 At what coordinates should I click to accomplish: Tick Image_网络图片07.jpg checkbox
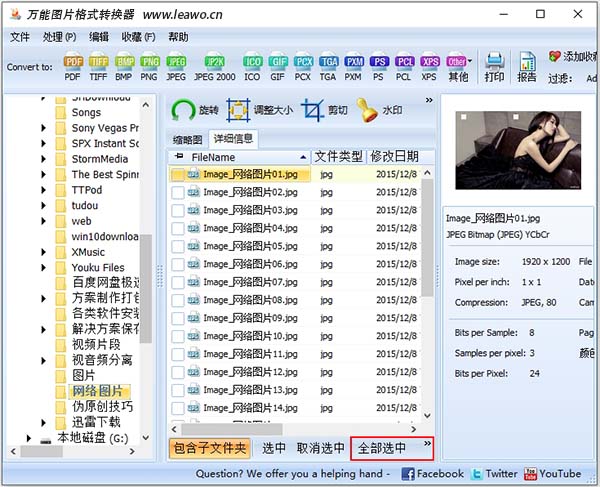coord(178,282)
